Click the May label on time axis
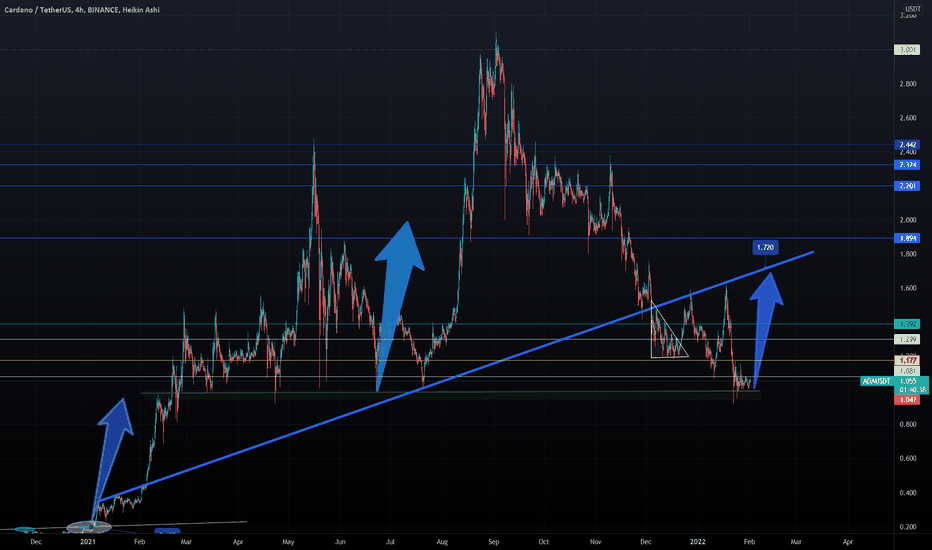 (288, 542)
